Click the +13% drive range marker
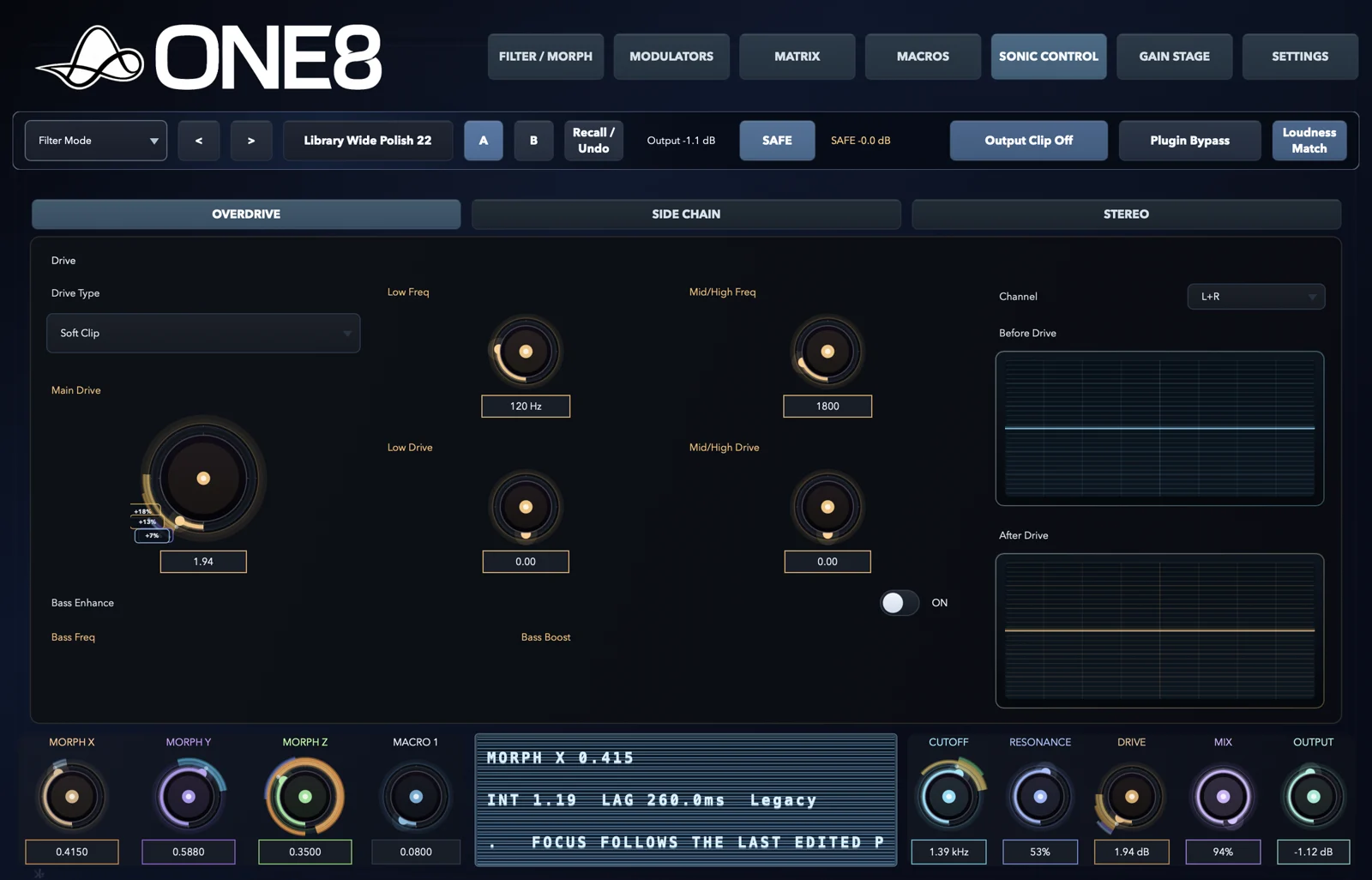This screenshot has width=1372, height=880. pos(147,521)
